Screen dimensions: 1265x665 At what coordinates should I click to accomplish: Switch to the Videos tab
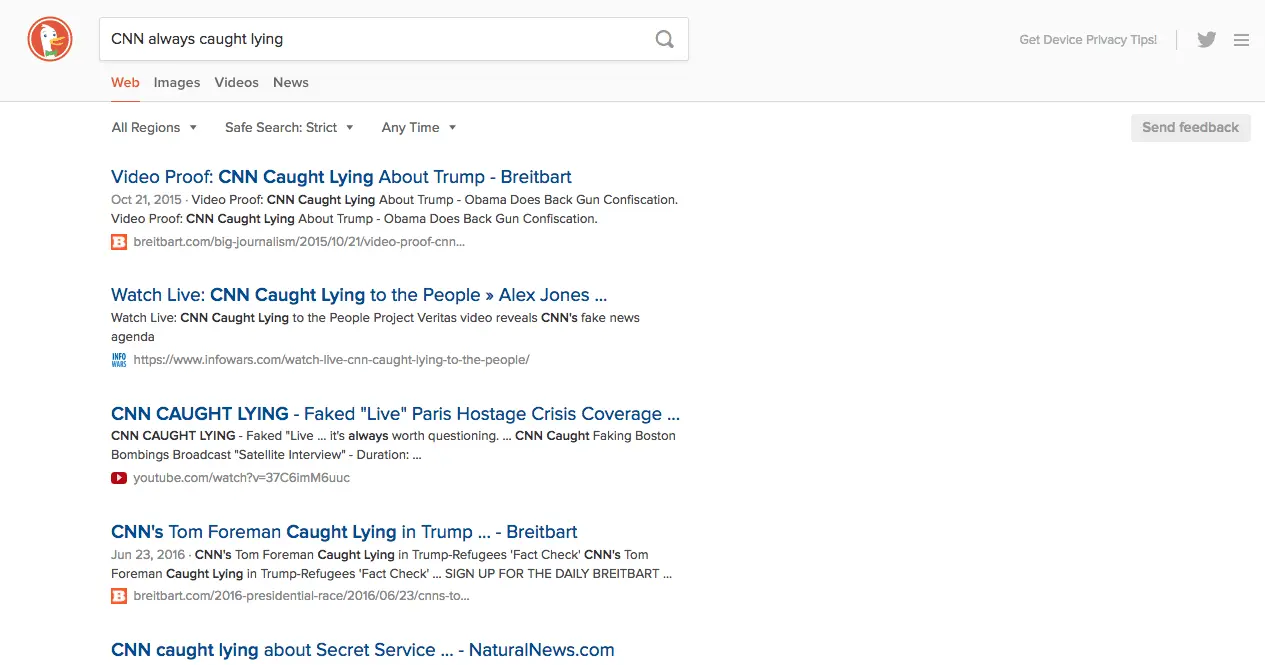pyautogui.click(x=236, y=82)
